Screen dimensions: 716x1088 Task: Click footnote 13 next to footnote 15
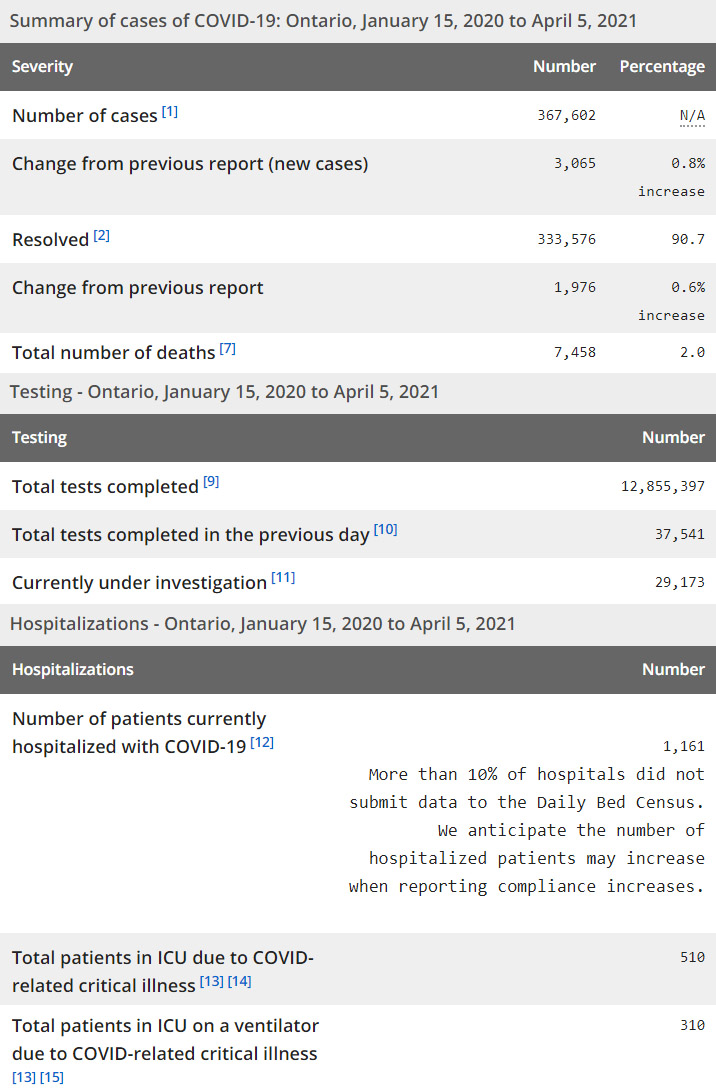pyautogui.click(x=24, y=1076)
